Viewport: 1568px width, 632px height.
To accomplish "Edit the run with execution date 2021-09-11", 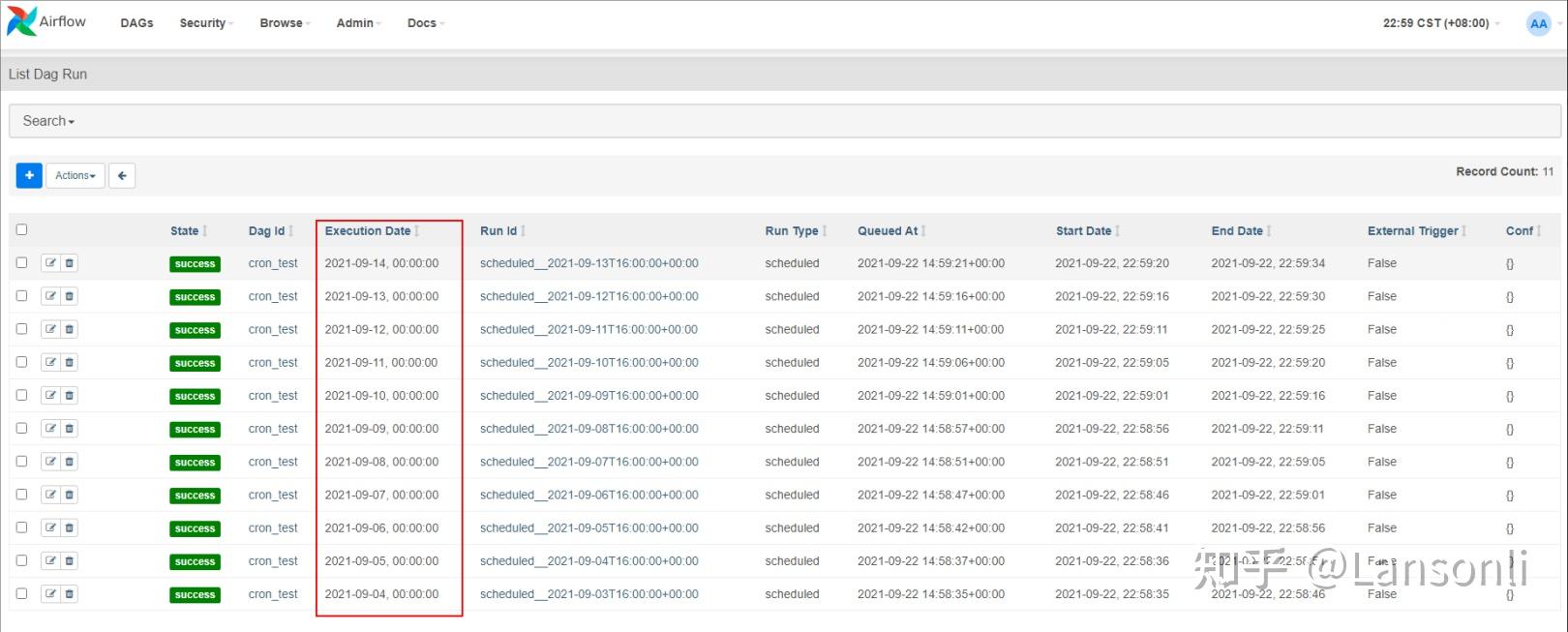I will click(x=50, y=362).
